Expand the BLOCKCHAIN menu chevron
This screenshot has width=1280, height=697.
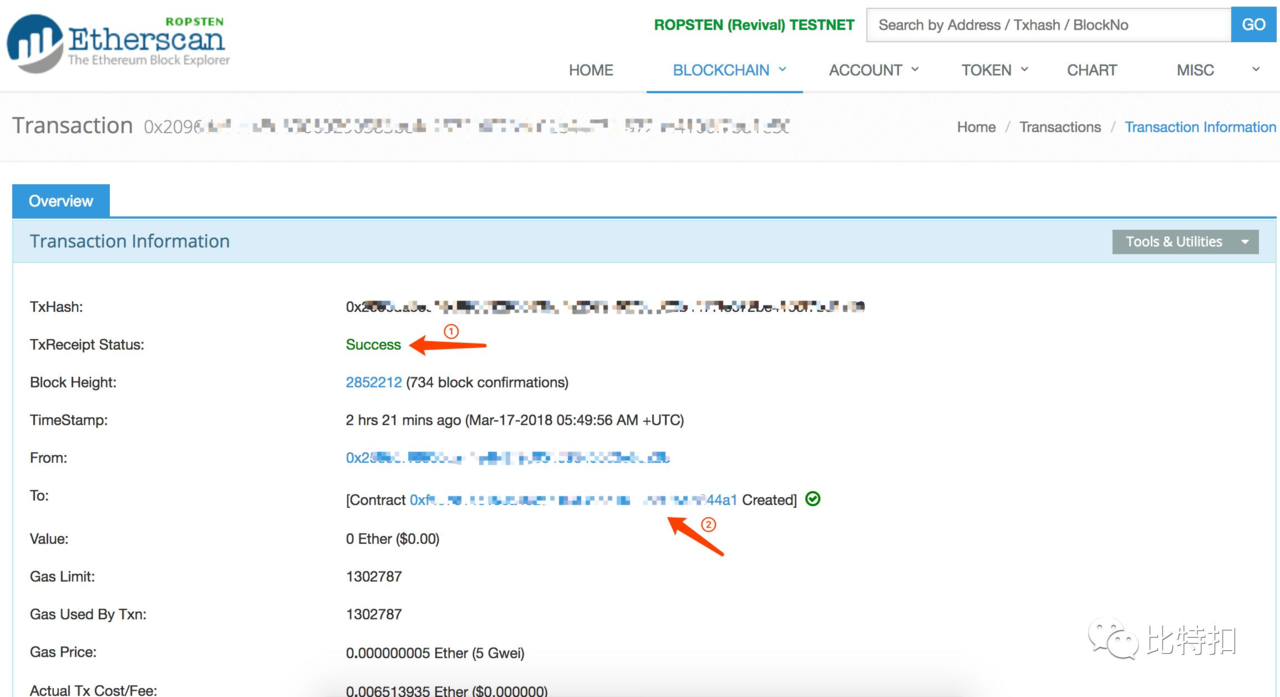click(x=783, y=69)
